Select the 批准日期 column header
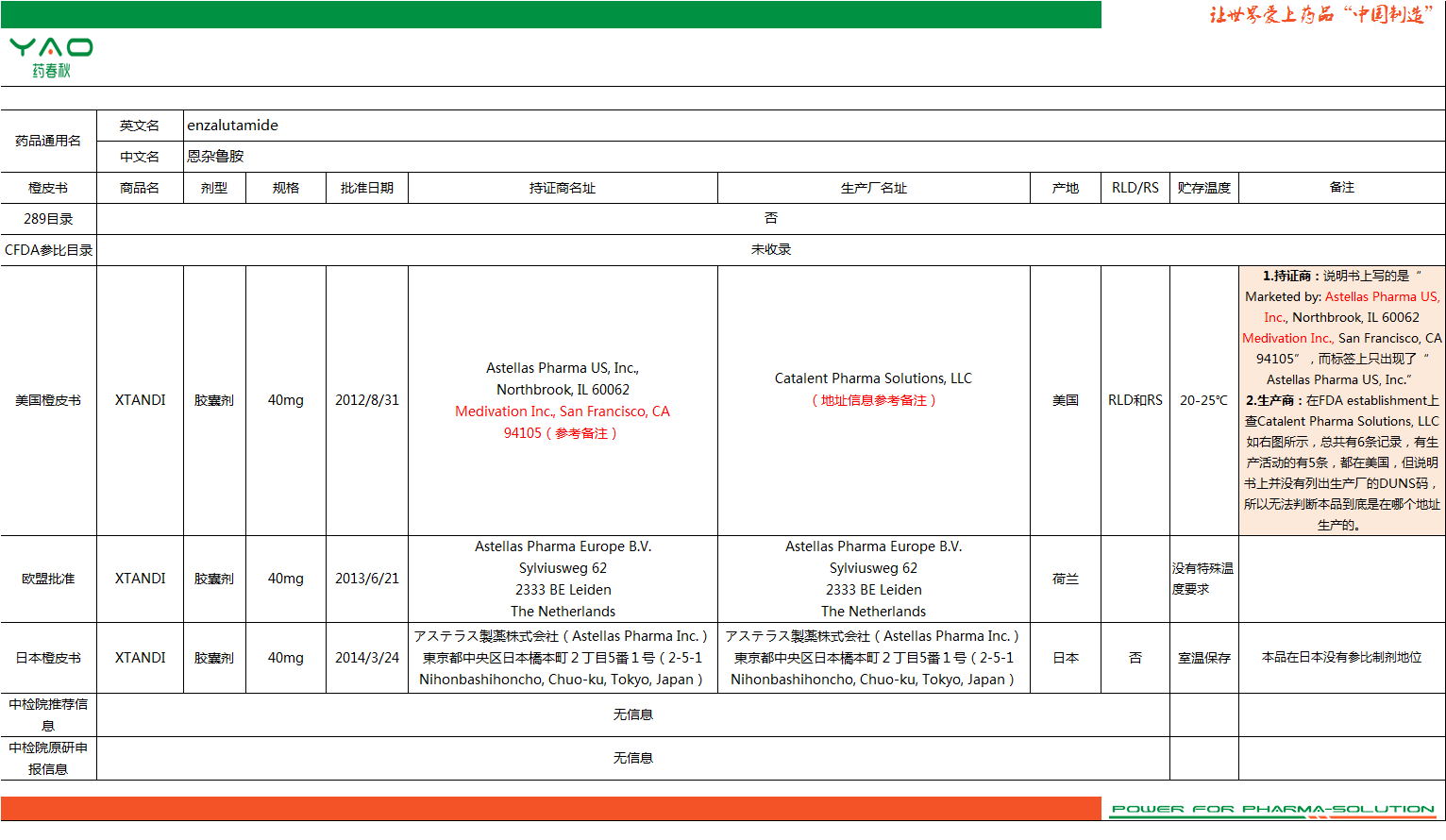This screenshot has height=840, width=1446. tap(367, 188)
